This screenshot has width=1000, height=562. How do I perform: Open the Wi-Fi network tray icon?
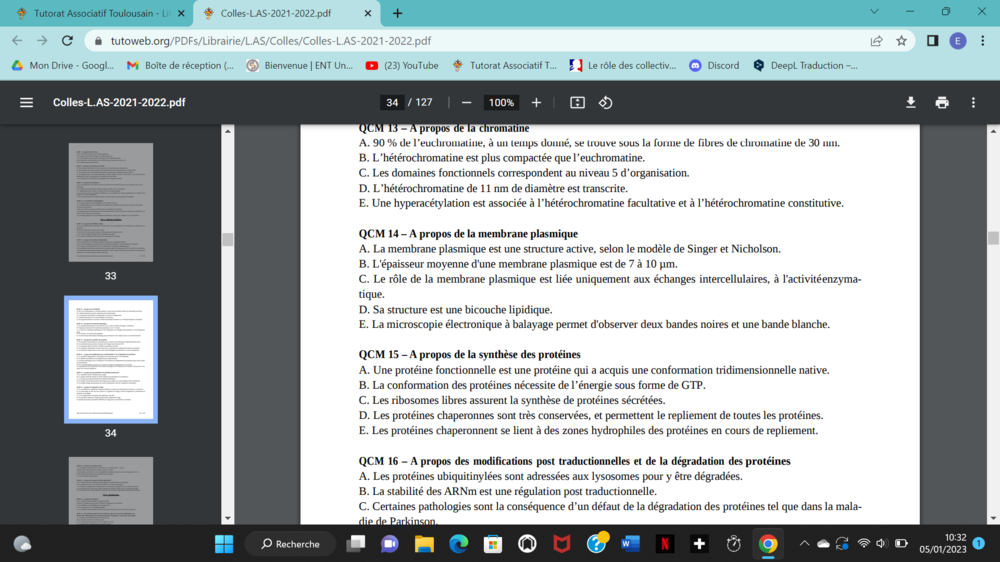[864, 544]
